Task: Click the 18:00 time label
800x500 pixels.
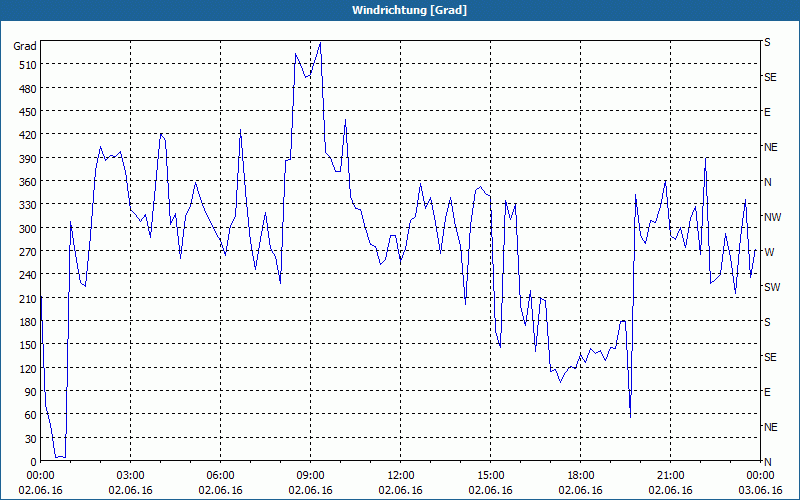Action: tap(581, 476)
